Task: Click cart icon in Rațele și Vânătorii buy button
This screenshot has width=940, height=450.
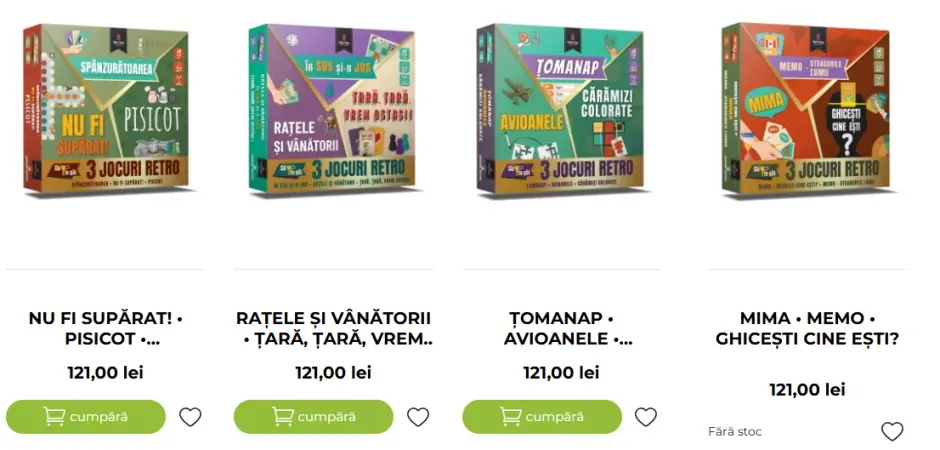Action: pos(282,416)
